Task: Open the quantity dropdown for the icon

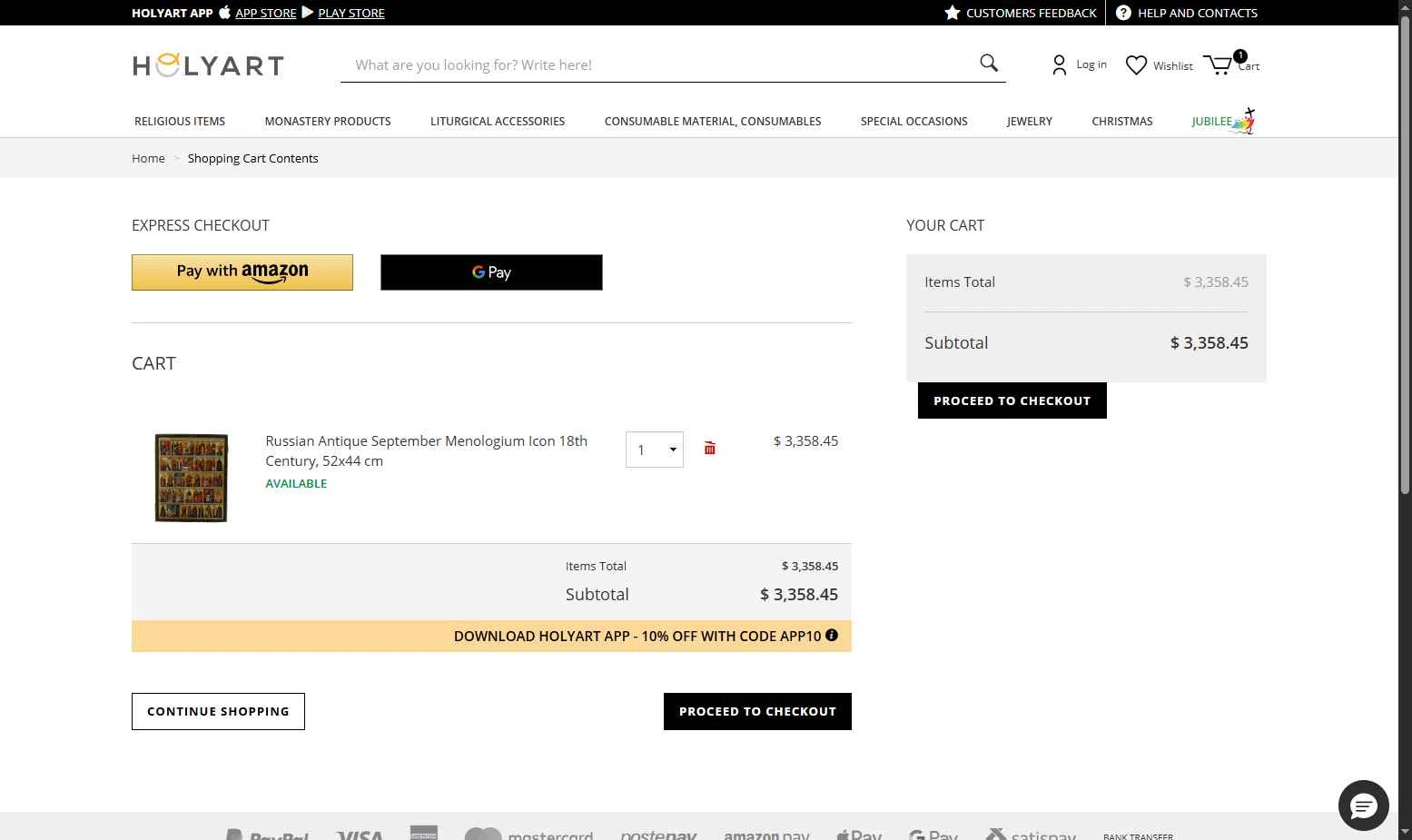Action: [x=654, y=450]
